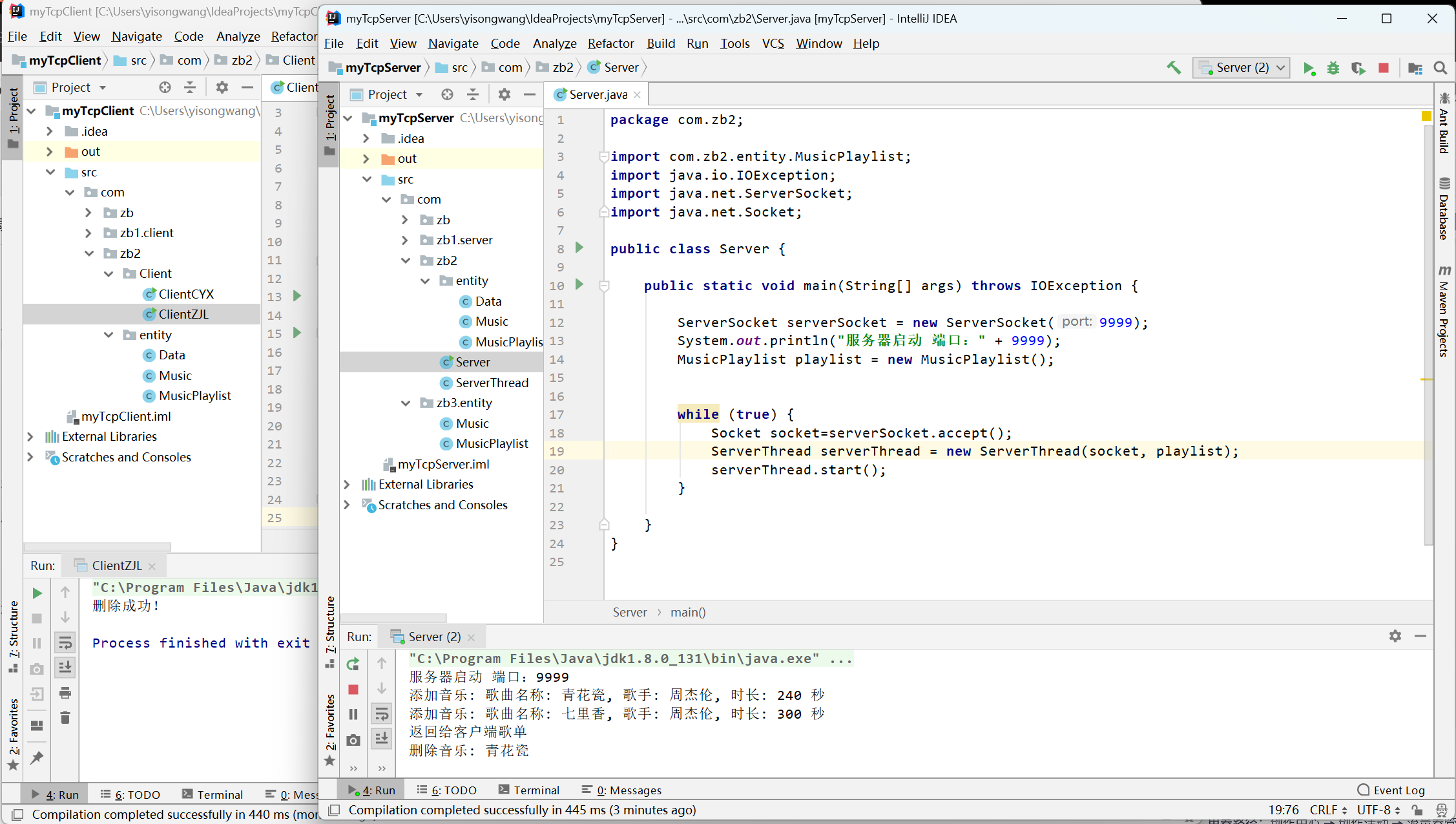
Task: Stop the running Server process from the toolbar
Action: click(1383, 68)
